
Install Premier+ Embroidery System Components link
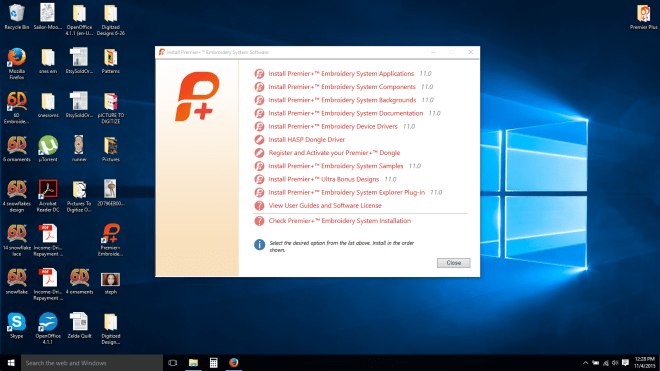tap(342, 87)
